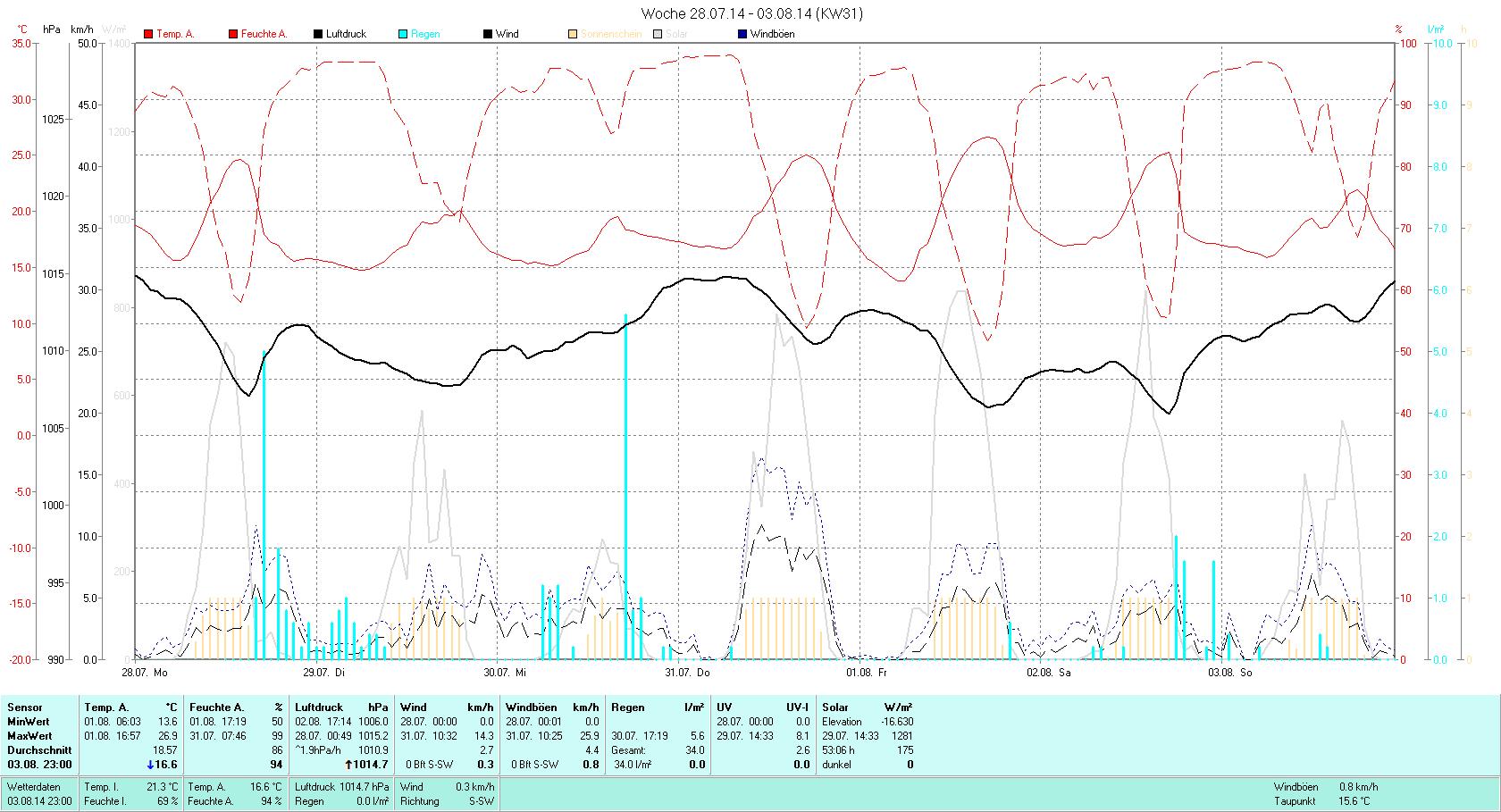This screenshot has width=1501, height=812.
Task: Click the 'Taupunkt' label
Action: [x=1295, y=801]
